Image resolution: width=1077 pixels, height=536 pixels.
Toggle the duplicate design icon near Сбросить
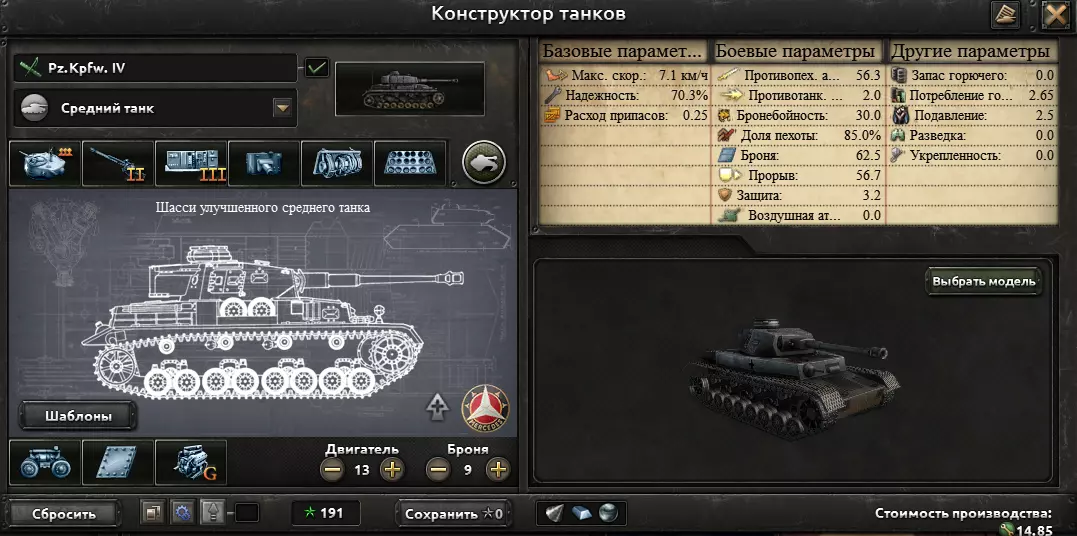[152, 513]
